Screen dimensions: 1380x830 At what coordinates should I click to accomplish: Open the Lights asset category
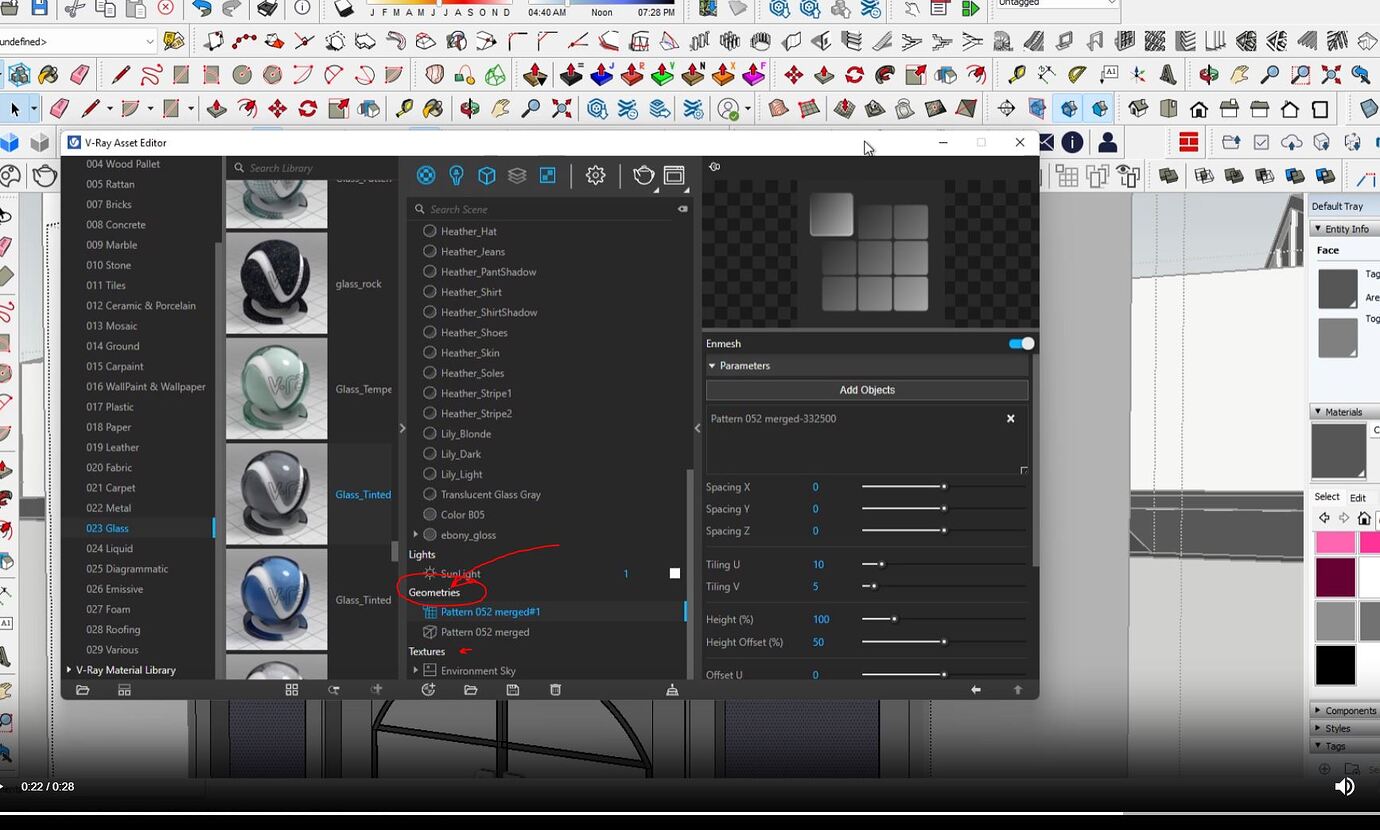click(x=456, y=175)
